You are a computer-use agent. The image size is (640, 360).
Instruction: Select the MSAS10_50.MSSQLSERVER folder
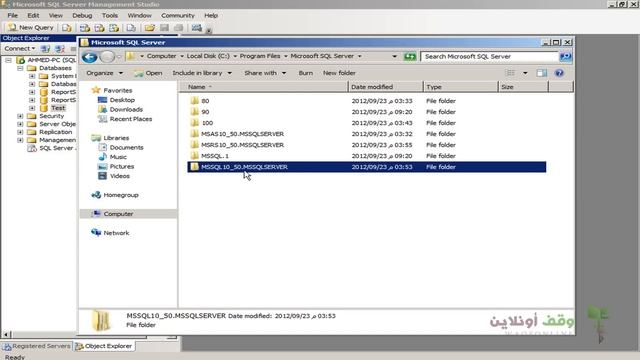click(242, 134)
